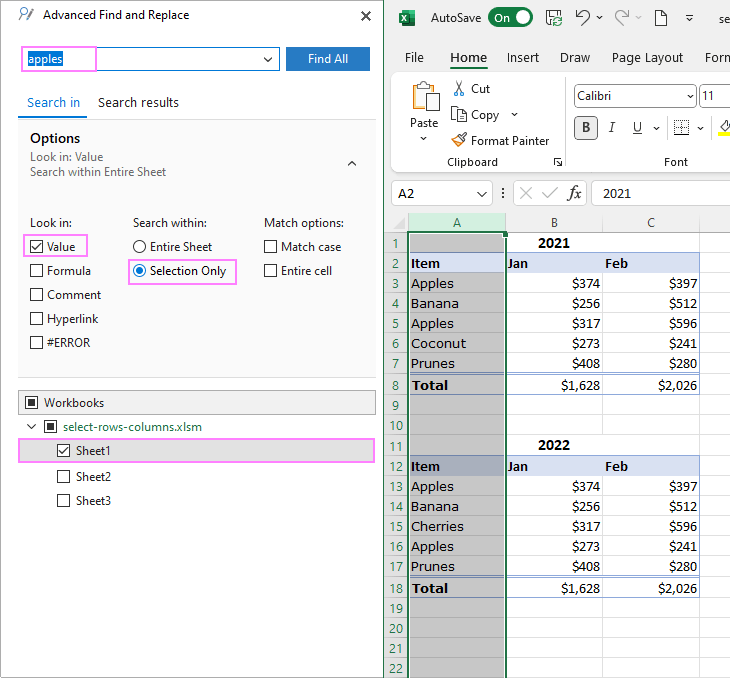Click the Undo arrow icon

coord(583,18)
